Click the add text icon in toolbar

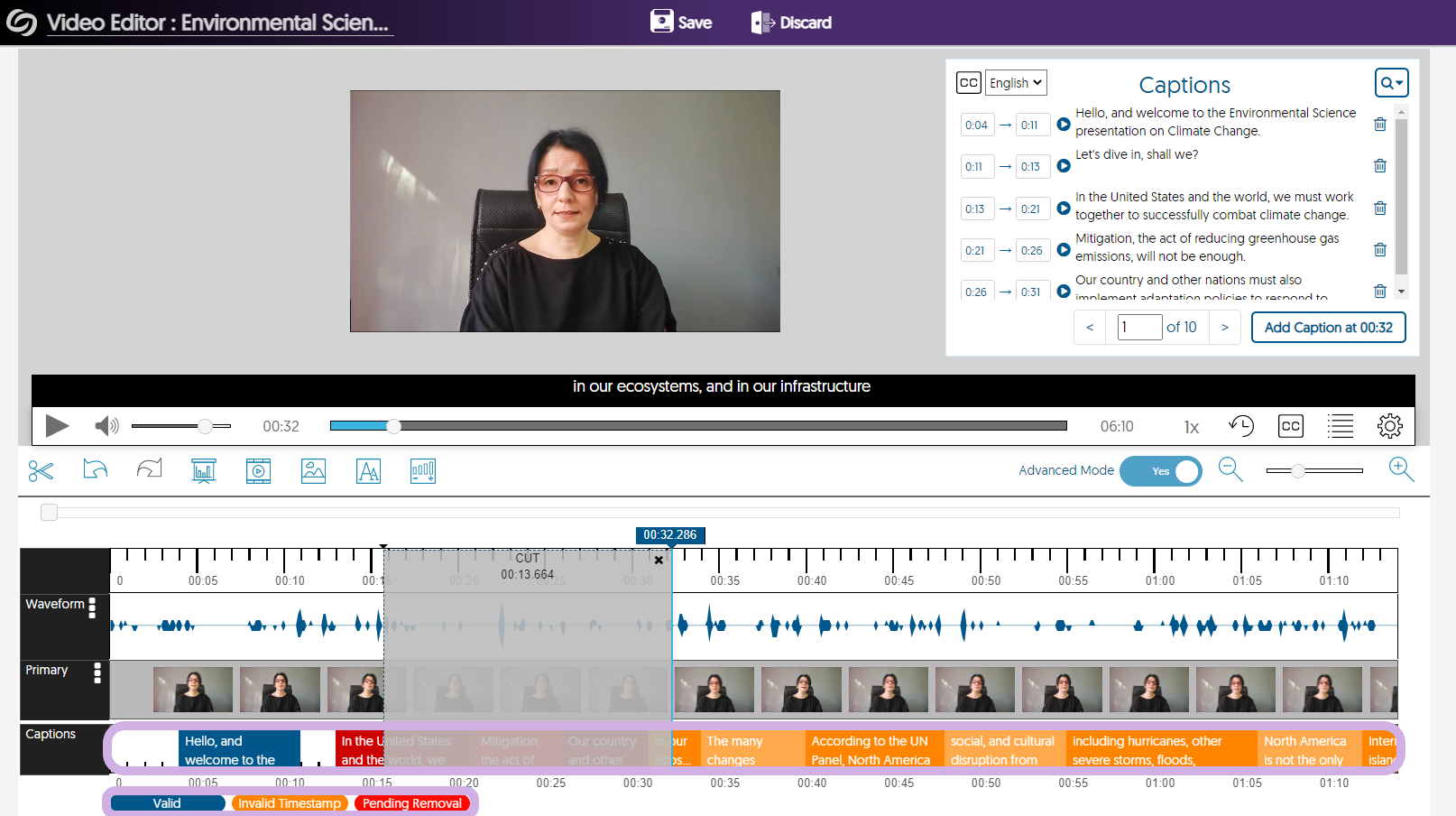(x=368, y=471)
